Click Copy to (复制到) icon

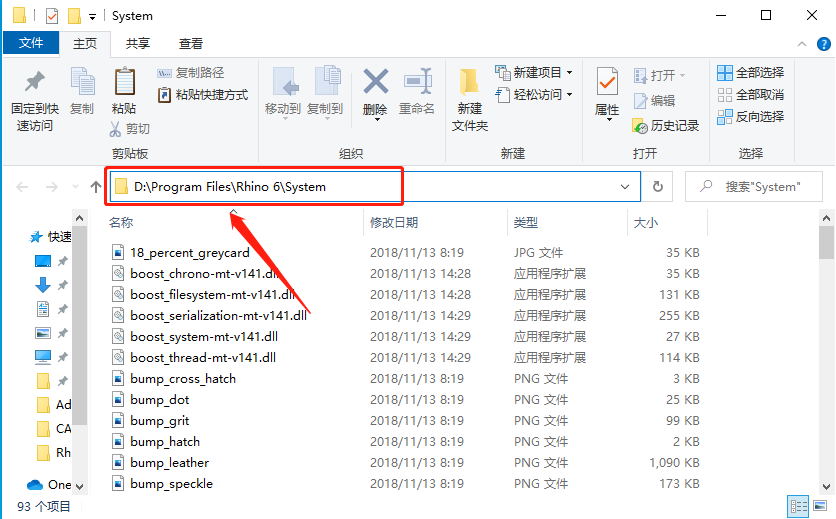[x=326, y=82]
